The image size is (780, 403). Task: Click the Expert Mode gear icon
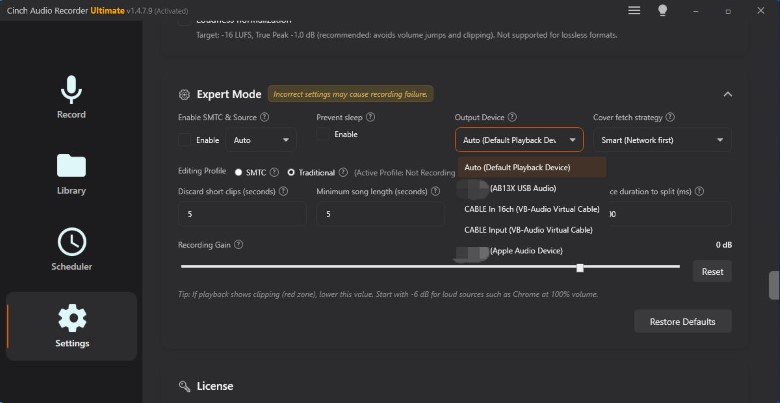(x=184, y=95)
